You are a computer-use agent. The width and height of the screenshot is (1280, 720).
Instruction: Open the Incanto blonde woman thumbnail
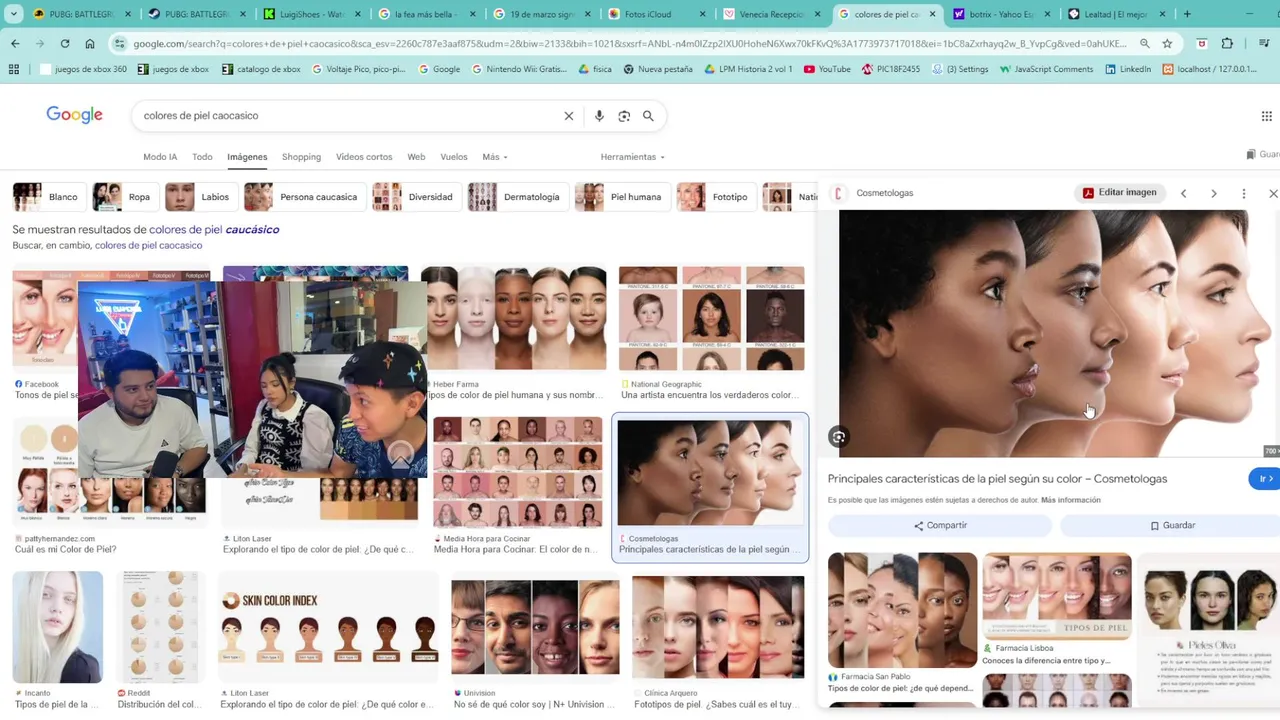point(57,628)
